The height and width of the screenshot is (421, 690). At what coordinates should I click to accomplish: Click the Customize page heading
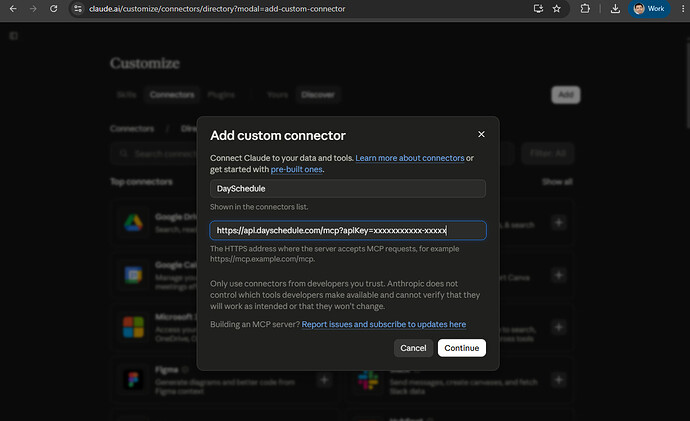pos(145,63)
